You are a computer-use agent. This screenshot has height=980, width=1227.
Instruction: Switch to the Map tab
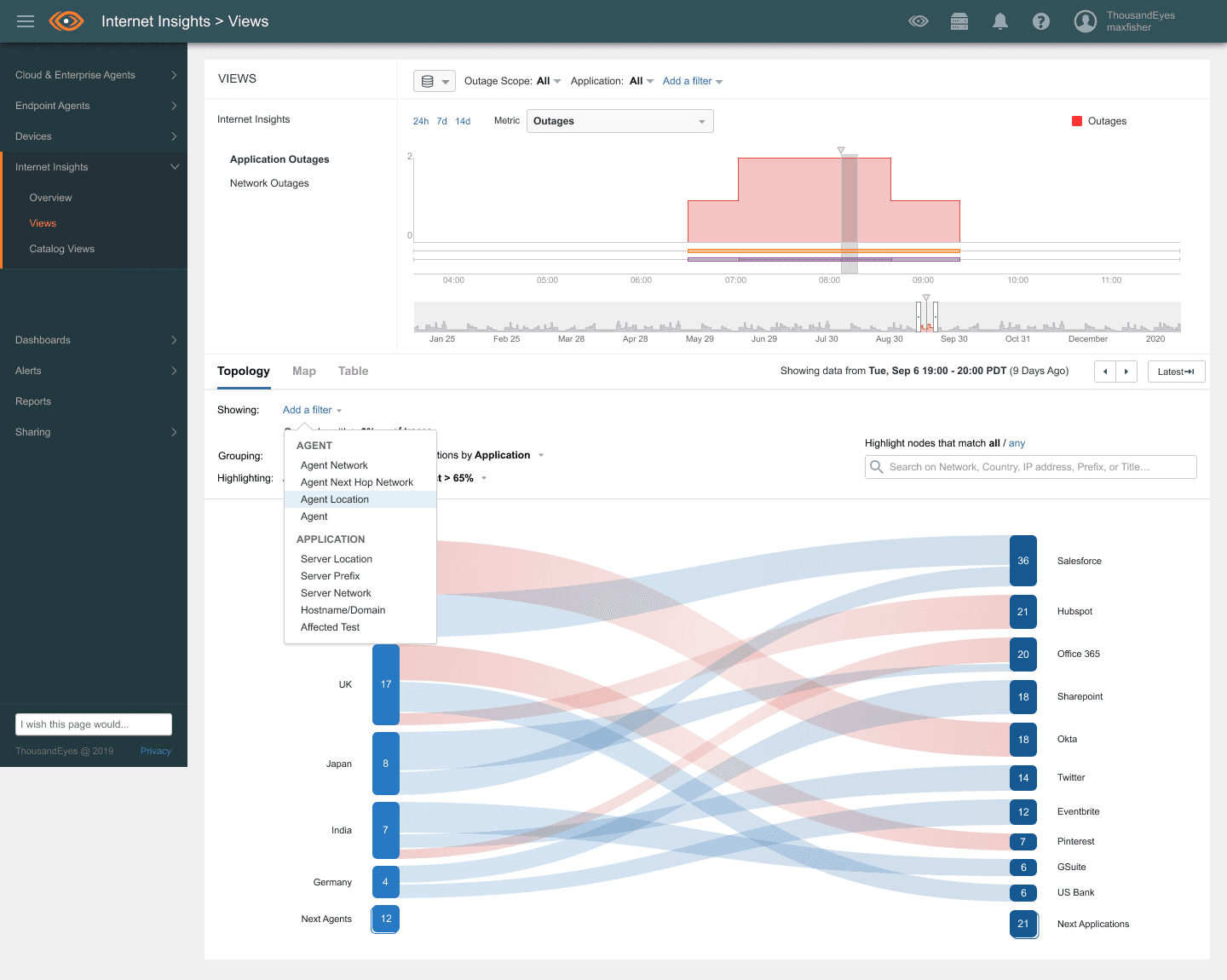303,371
